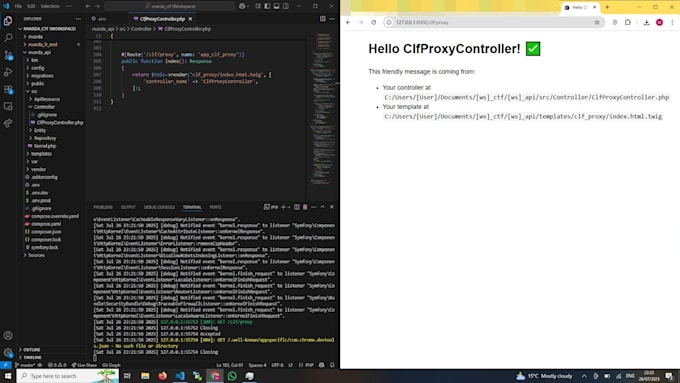The image size is (680, 383).
Task: Open the Search view in activity bar
Action: pos(8,38)
